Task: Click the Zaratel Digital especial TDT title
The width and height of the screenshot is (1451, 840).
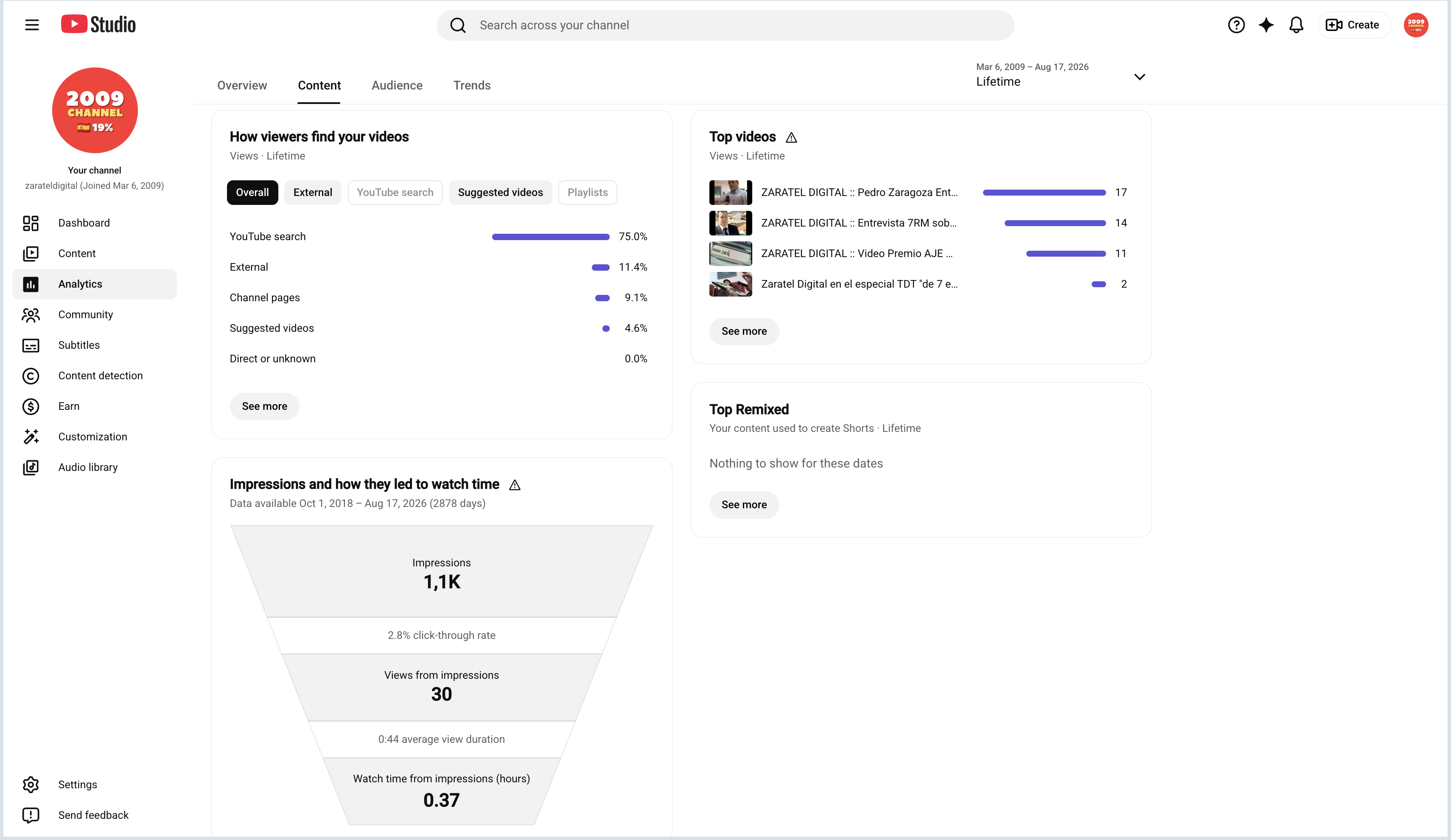Action: click(860, 284)
